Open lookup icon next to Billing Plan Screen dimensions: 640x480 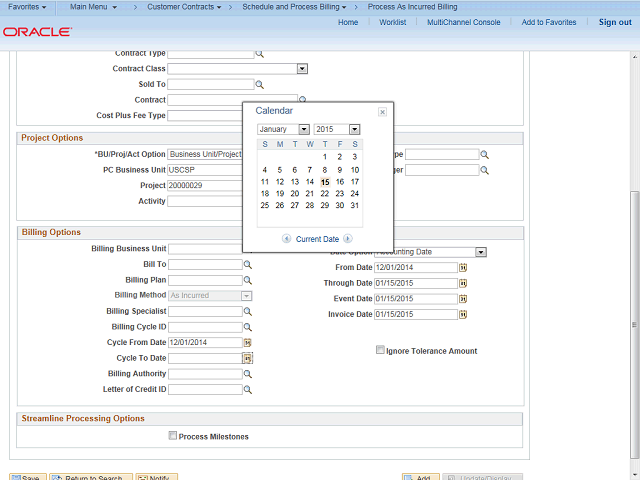click(x=248, y=280)
